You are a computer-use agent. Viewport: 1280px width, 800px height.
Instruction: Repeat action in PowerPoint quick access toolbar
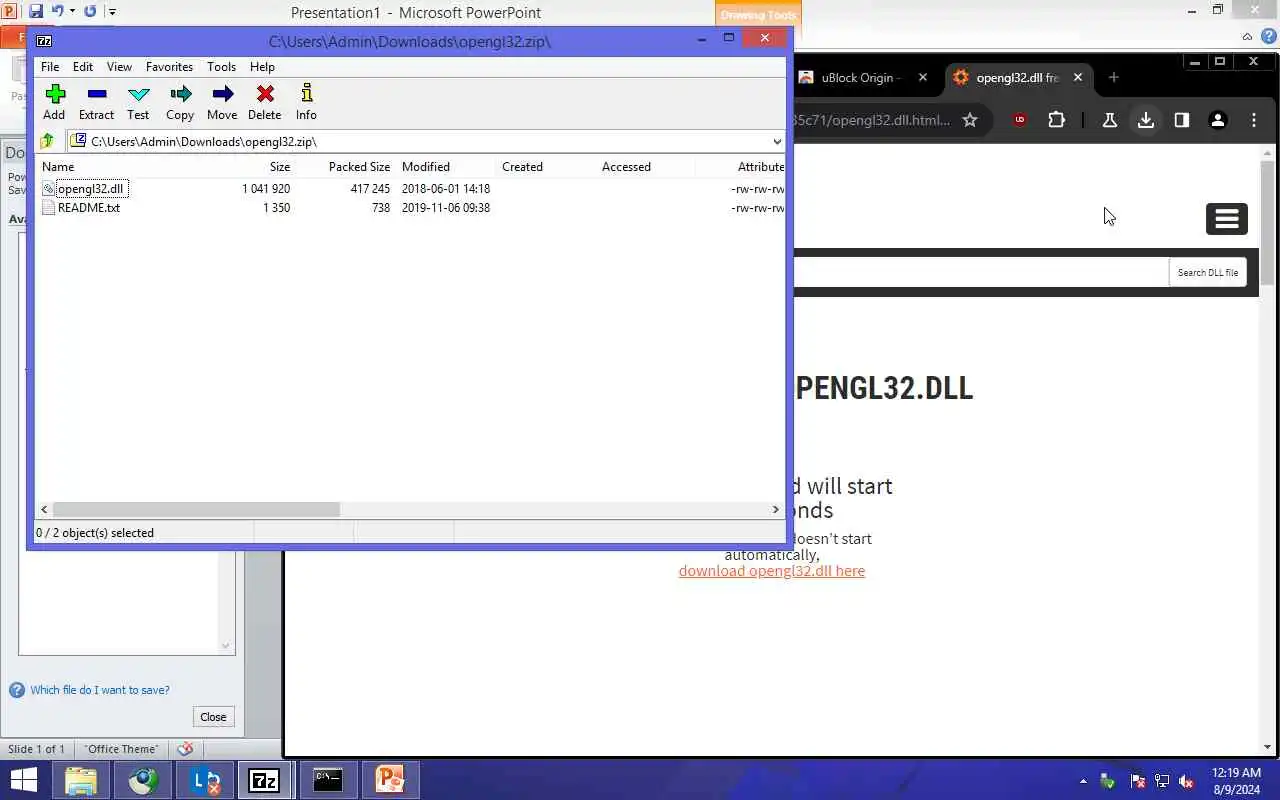coord(90,12)
